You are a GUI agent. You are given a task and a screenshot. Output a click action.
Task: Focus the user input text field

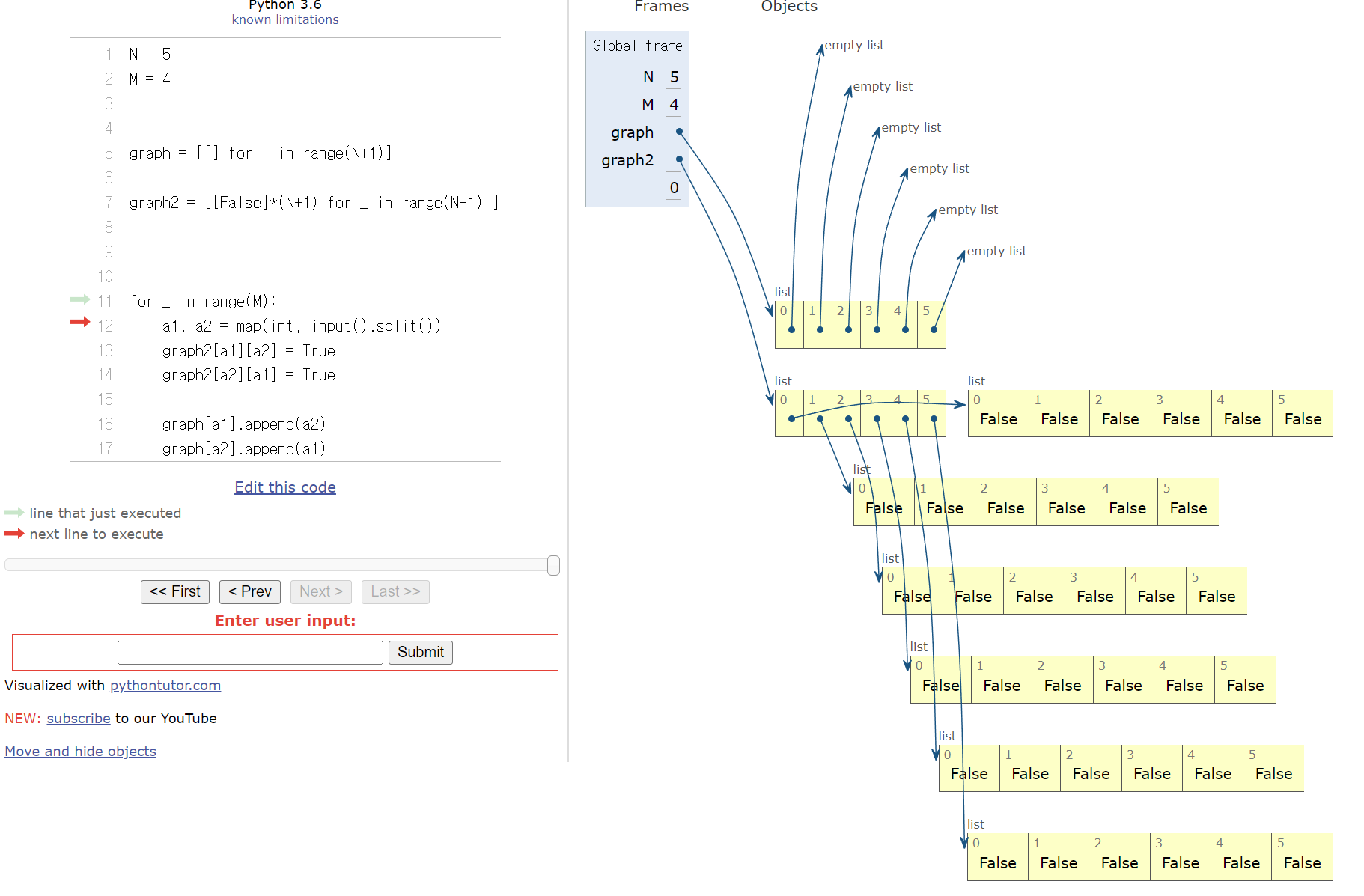[250, 652]
